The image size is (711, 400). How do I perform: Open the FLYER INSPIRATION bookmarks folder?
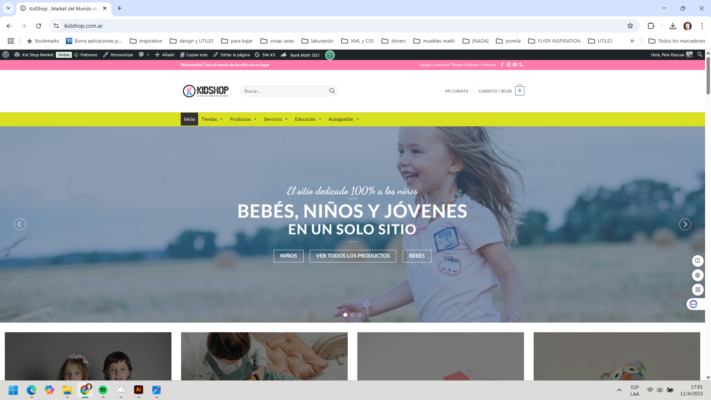pyautogui.click(x=554, y=41)
